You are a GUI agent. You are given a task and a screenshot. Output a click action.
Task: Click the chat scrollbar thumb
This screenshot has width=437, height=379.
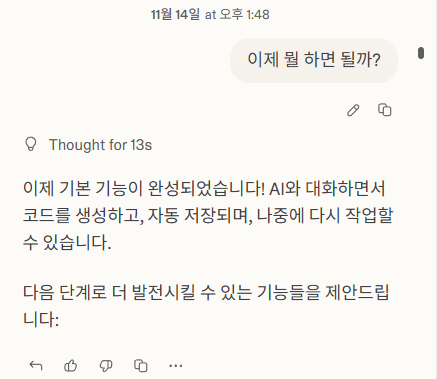click(421, 53)
